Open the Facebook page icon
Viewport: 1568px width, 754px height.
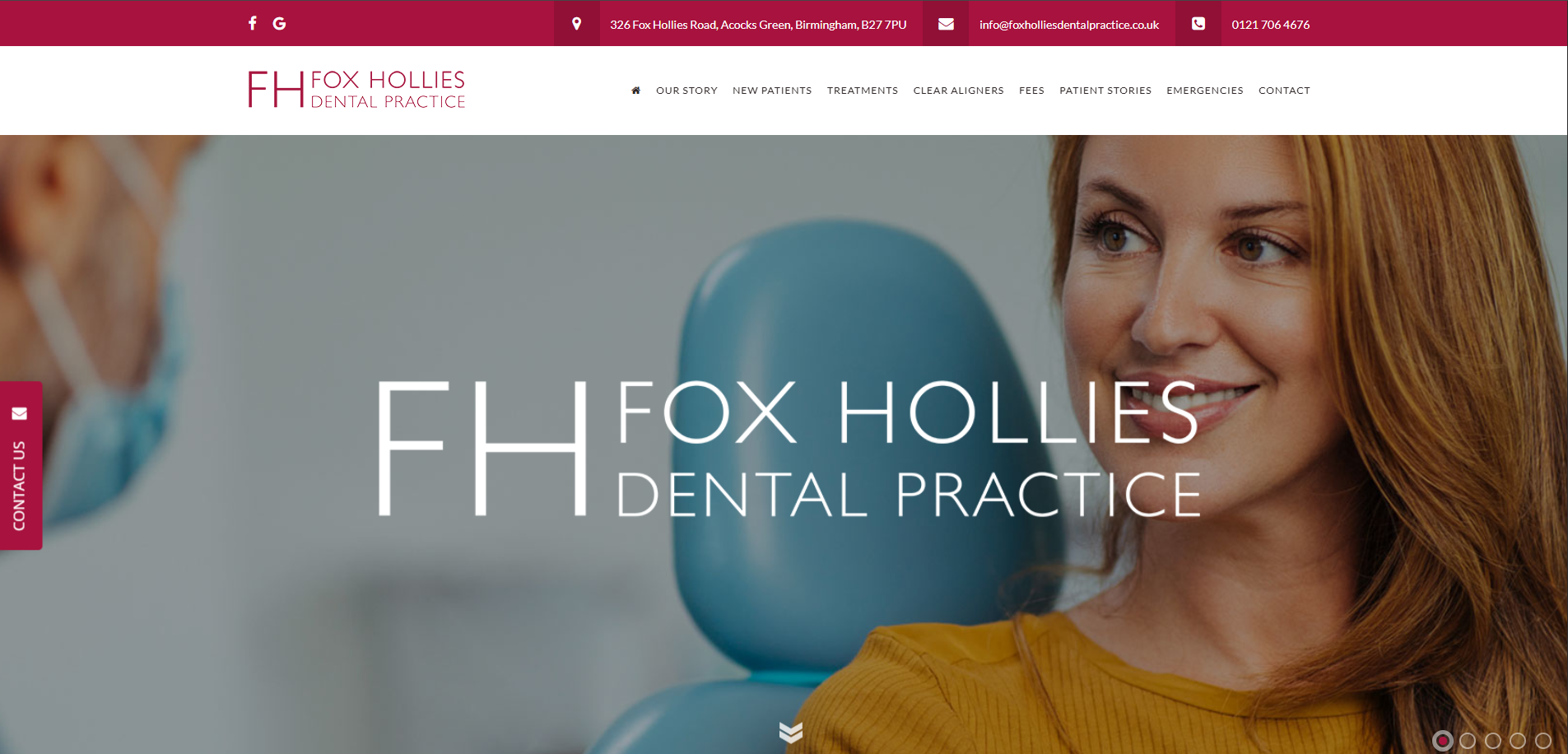pyautogui.click(x=253, y=23)
